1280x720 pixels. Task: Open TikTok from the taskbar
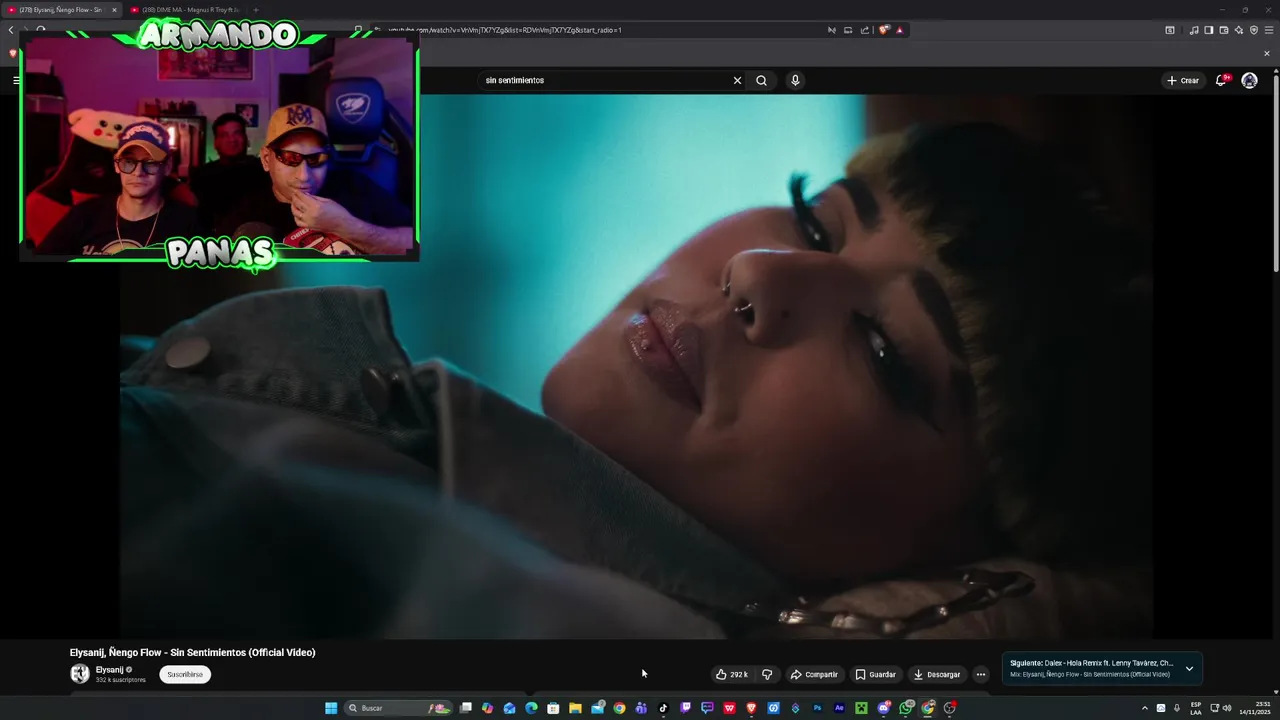point(663,708)
